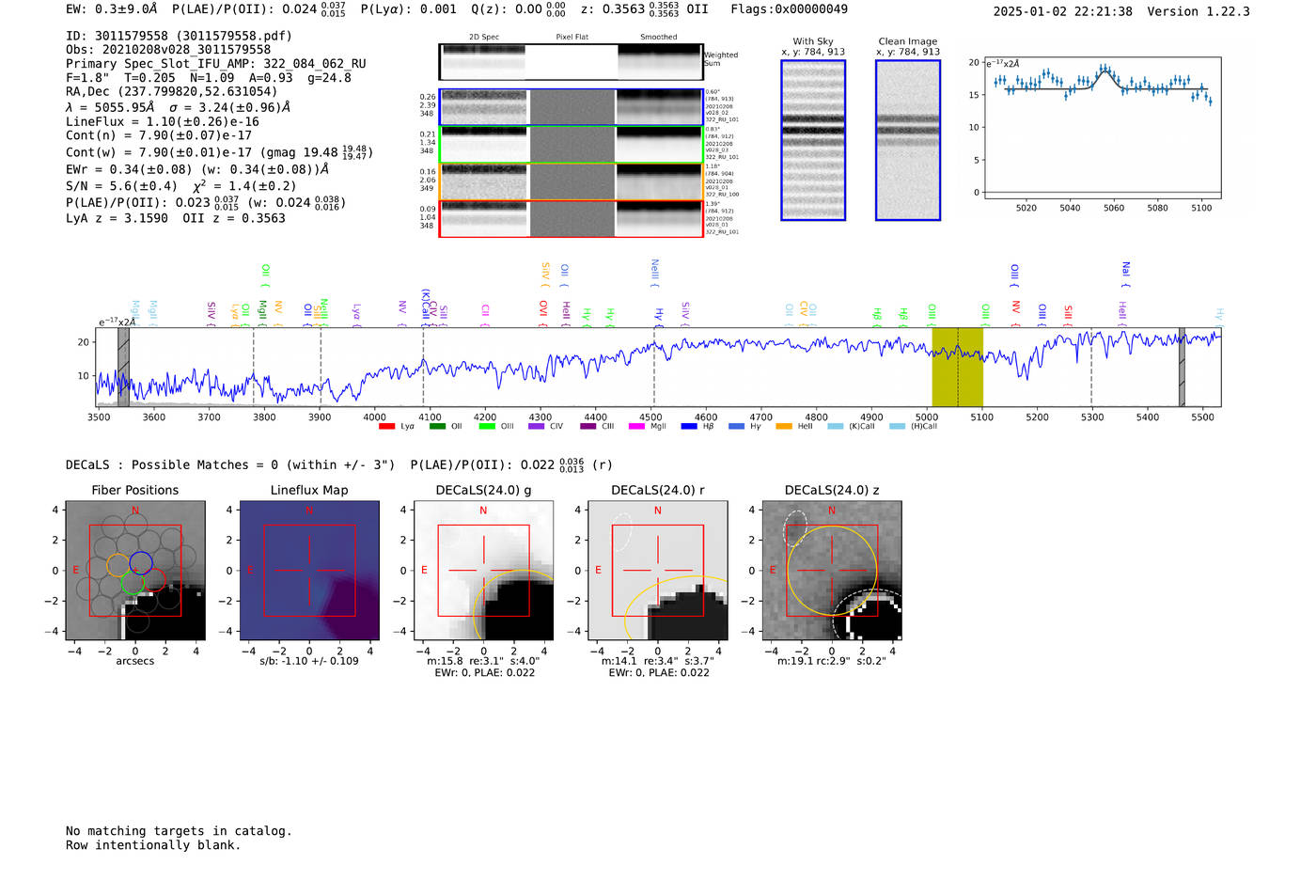Open the DECaLS(24.0) r image

click(658, 571)
